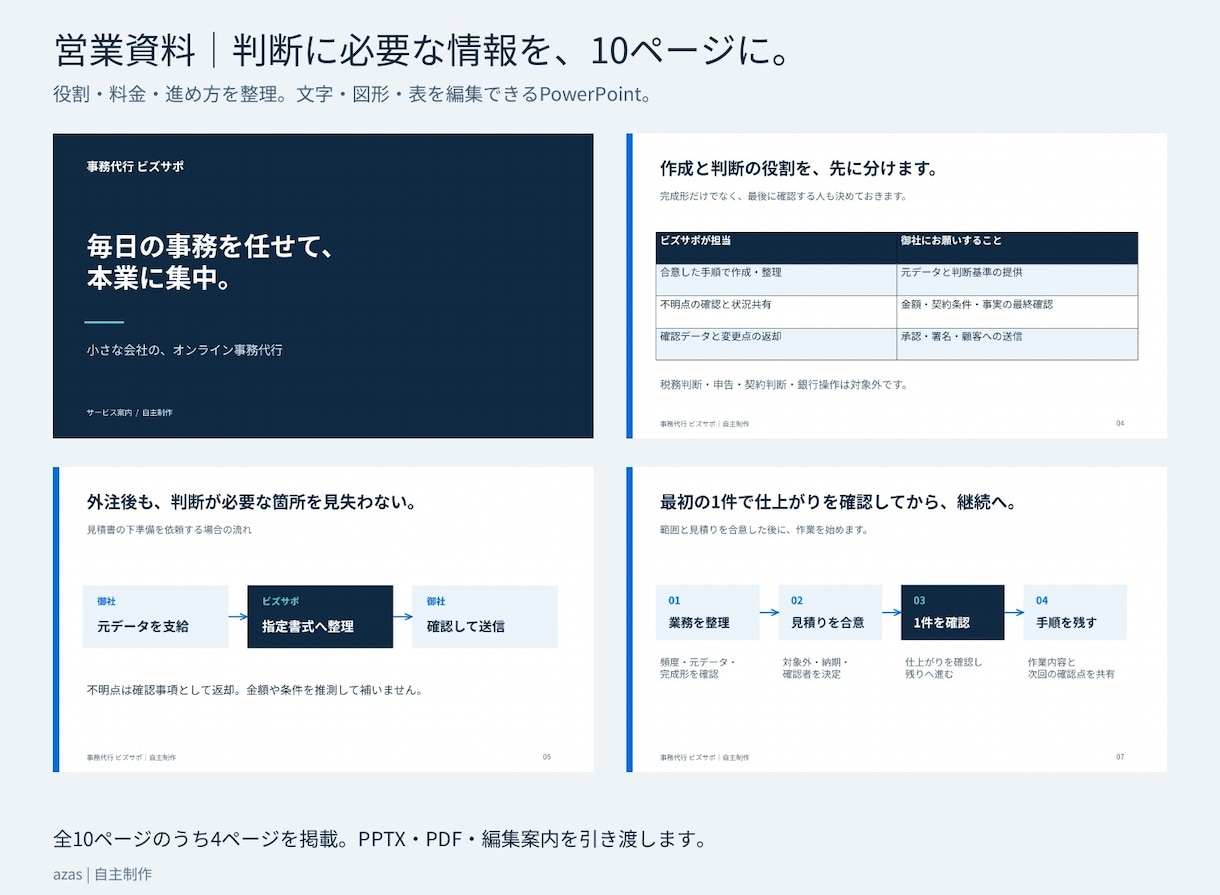Click the caption 対象外・納期・確認者を決定
The width and height of the screenshot is (1220, 895).
click(x=816, y=668)
